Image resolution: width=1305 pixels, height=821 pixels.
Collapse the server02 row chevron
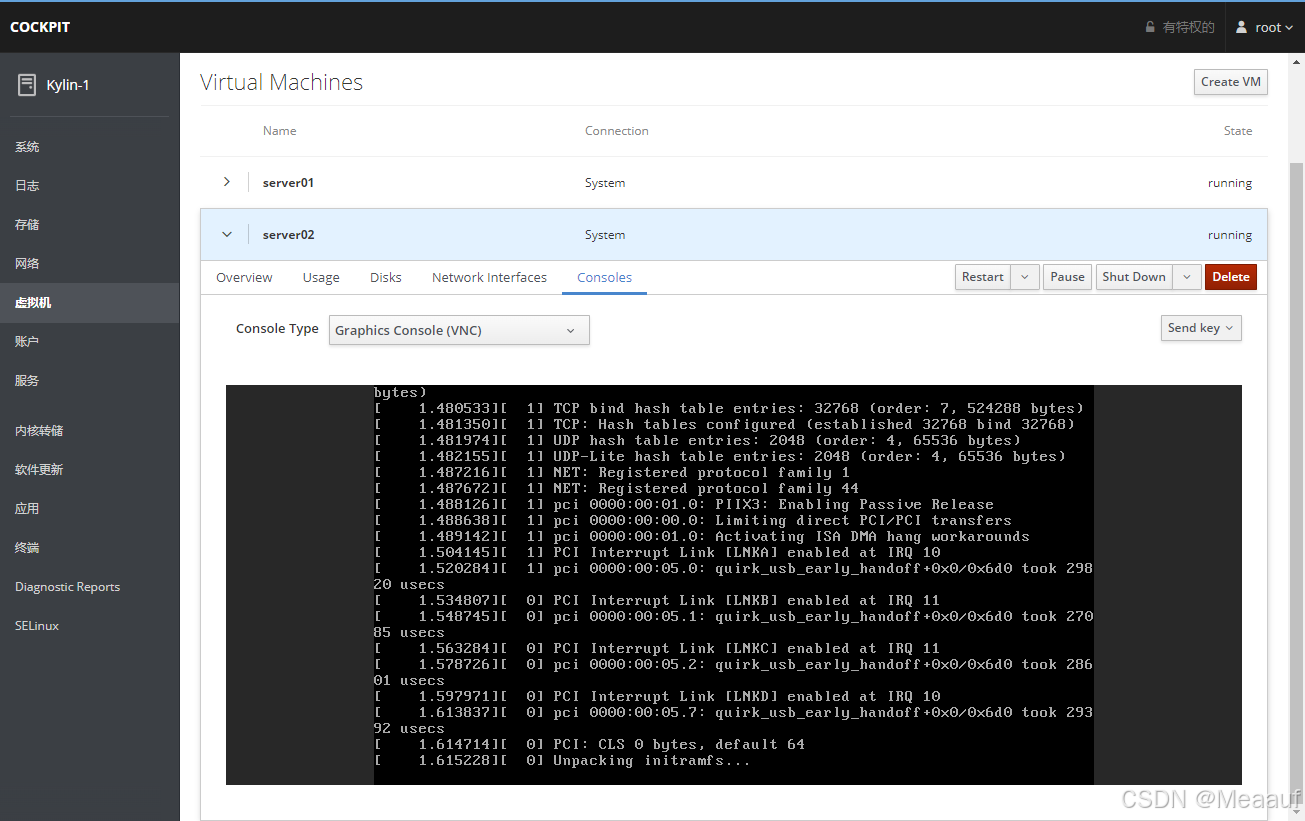point(227,234)
